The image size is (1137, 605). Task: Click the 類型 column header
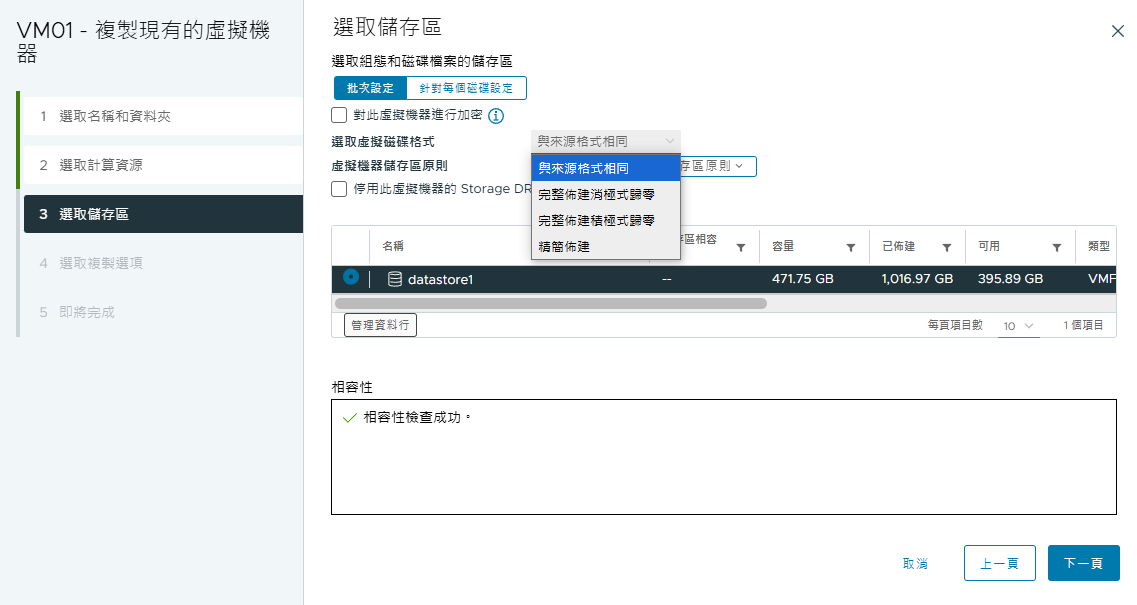[1099, 247]
